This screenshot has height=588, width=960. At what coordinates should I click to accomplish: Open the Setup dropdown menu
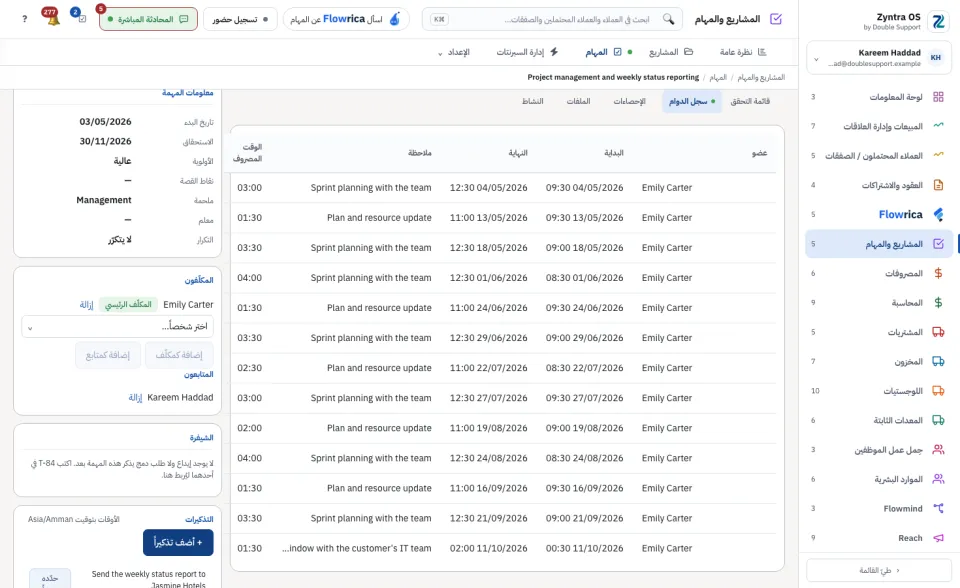454,53
